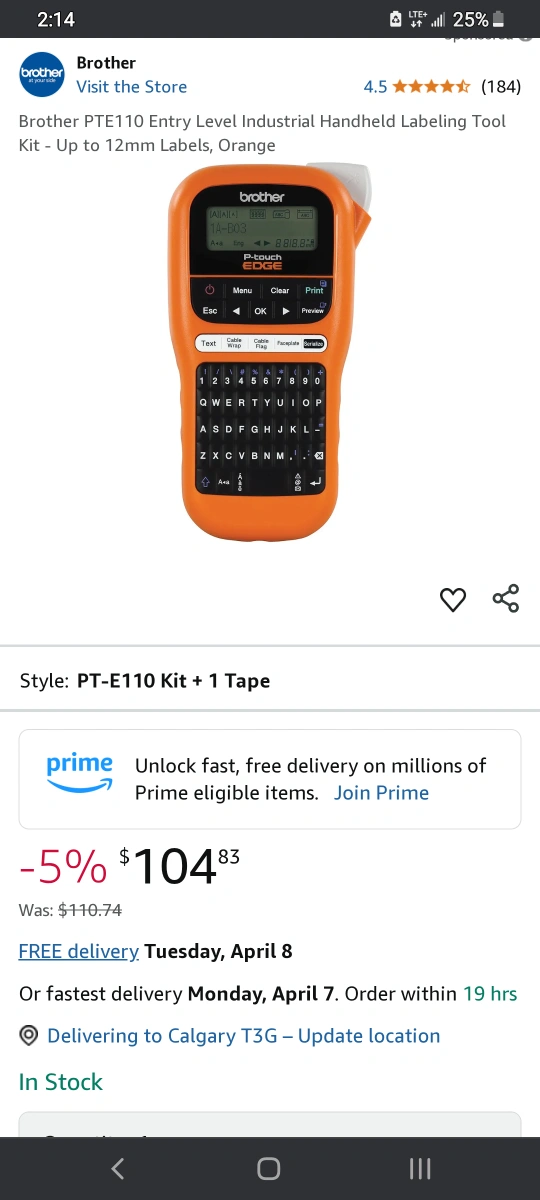The width and height of the screenshot is (540, 1200).
Task: Open the 4.5 star rating reviews
Action: [x=417, y=87]
